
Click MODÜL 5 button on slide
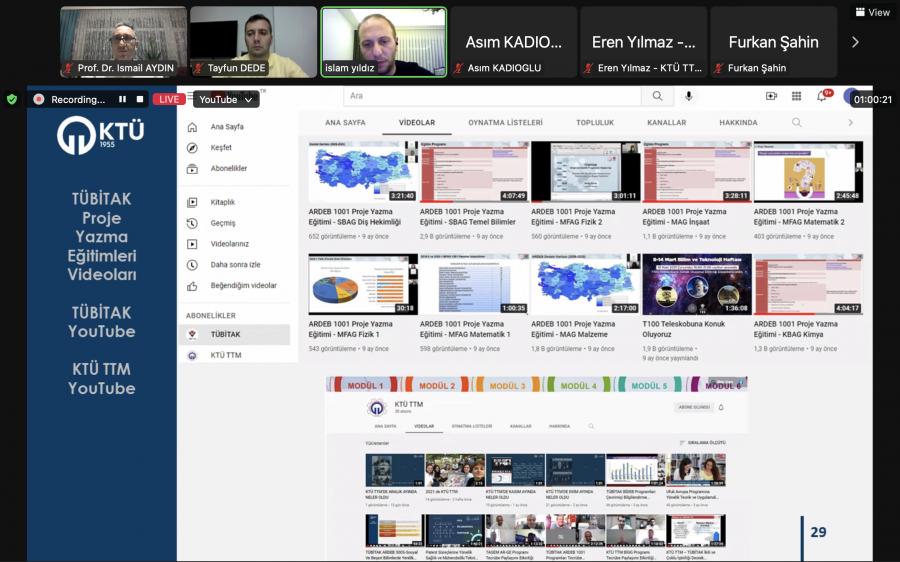[x=649, y=385]
